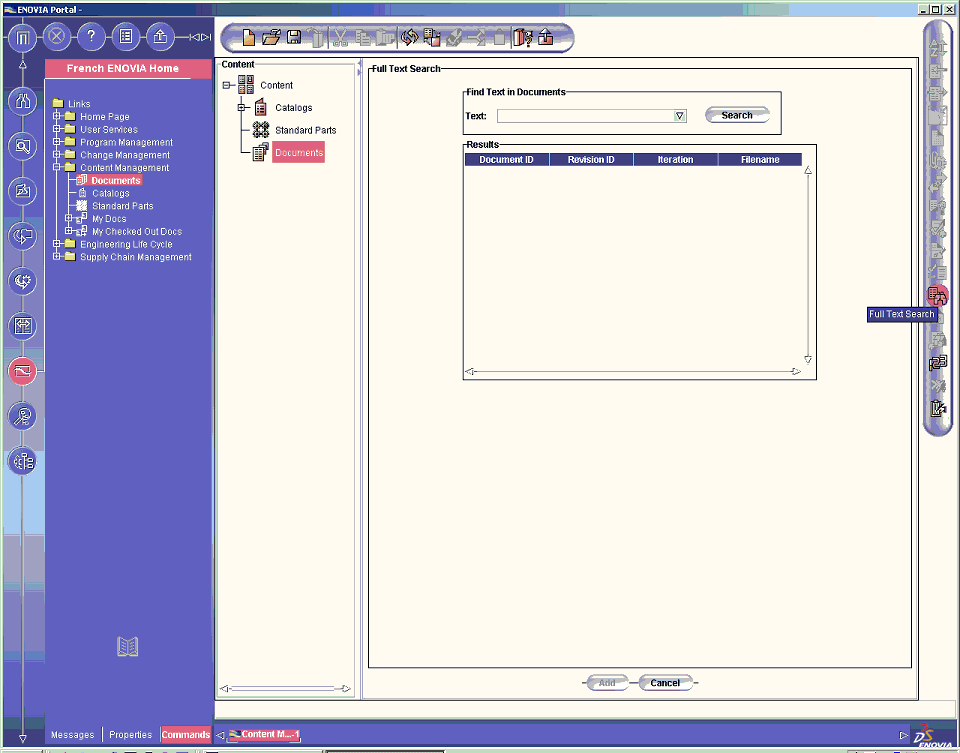Click the Results horizontal scroll right arrow

(796, 372)
